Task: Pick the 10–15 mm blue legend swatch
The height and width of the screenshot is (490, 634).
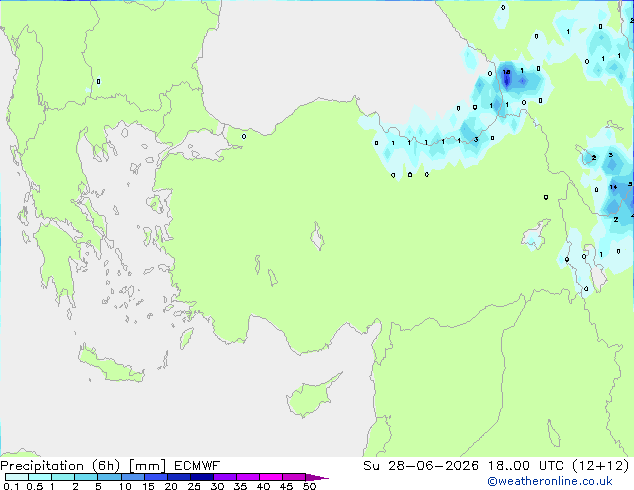Action: 133,477
